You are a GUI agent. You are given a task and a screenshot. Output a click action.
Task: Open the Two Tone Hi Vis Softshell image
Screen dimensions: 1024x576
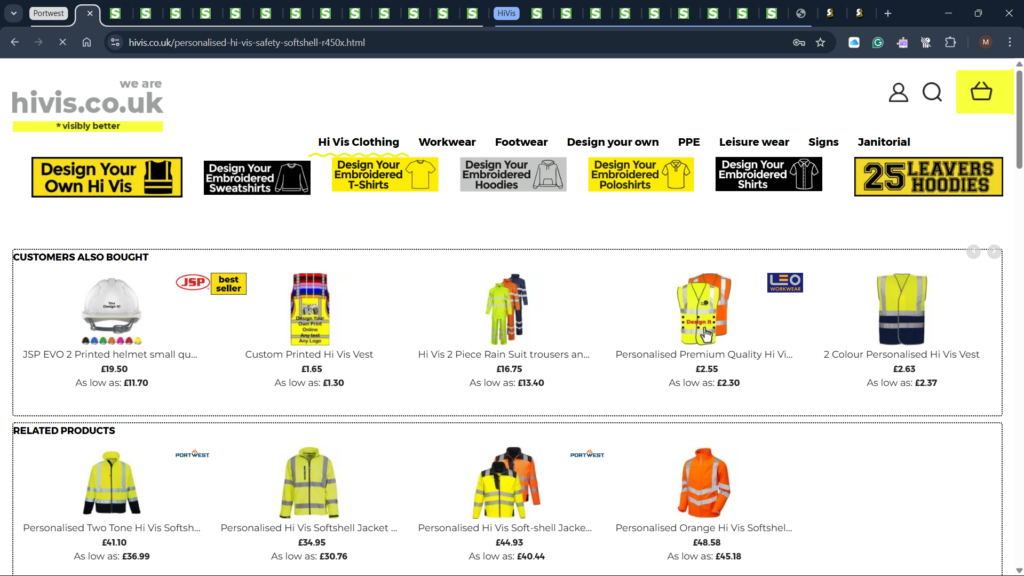pyautogui.click(x=111, y=483)
